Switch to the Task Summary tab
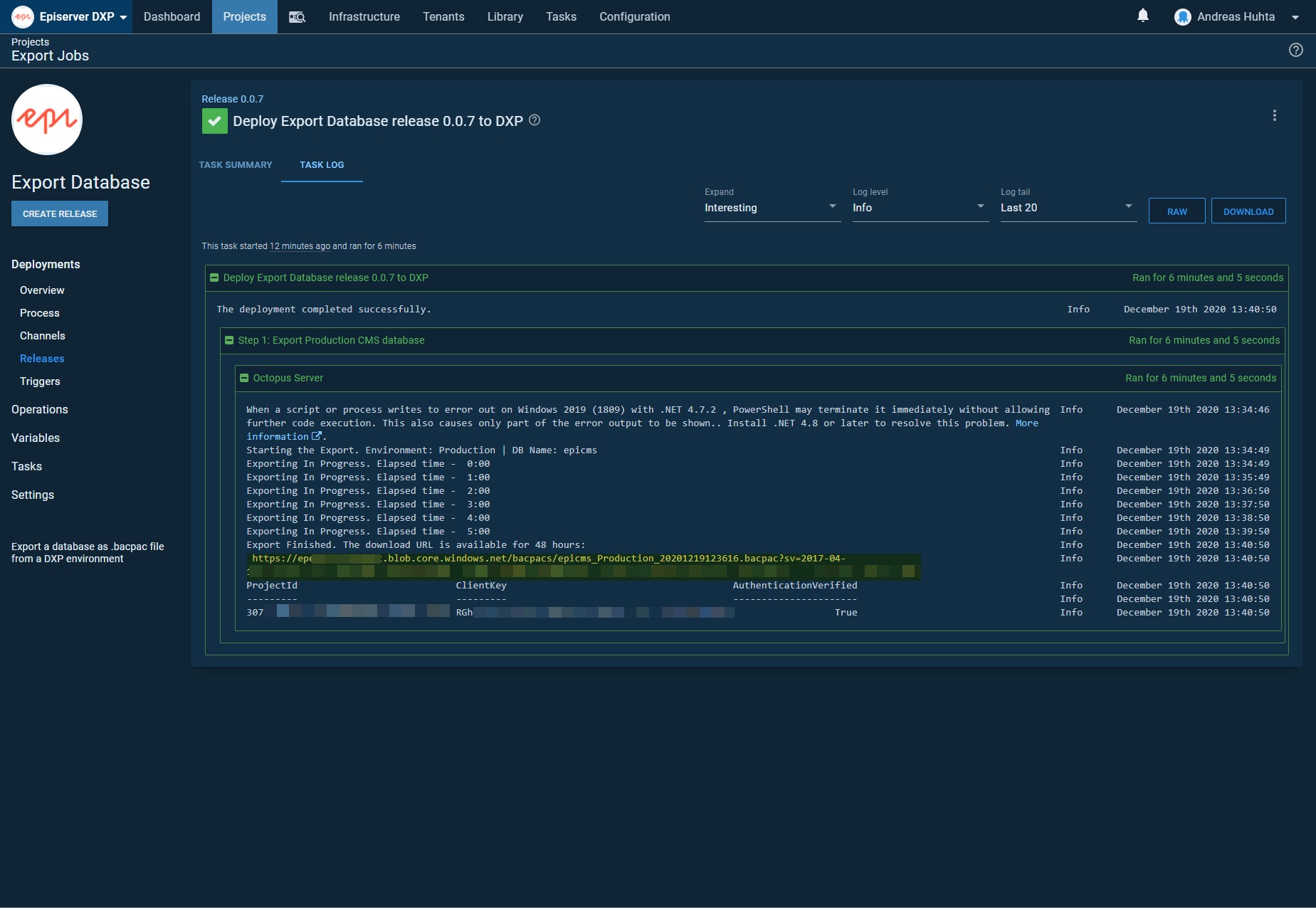 235,165
